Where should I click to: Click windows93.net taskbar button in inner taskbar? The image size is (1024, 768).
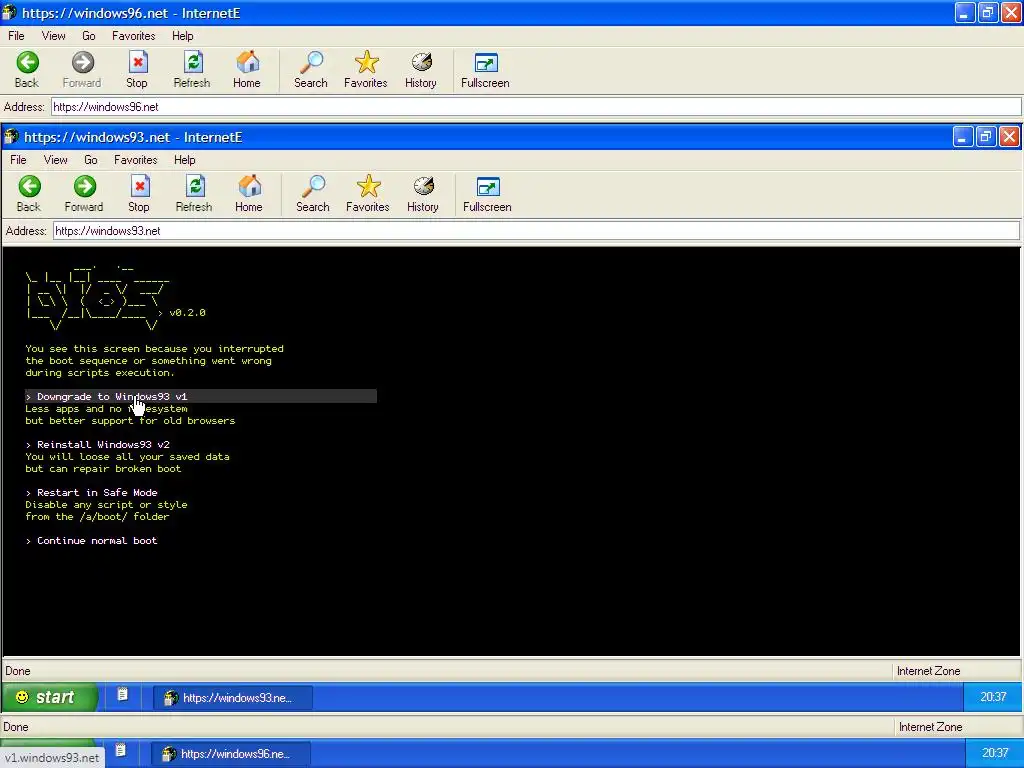[x=233, y=698]
